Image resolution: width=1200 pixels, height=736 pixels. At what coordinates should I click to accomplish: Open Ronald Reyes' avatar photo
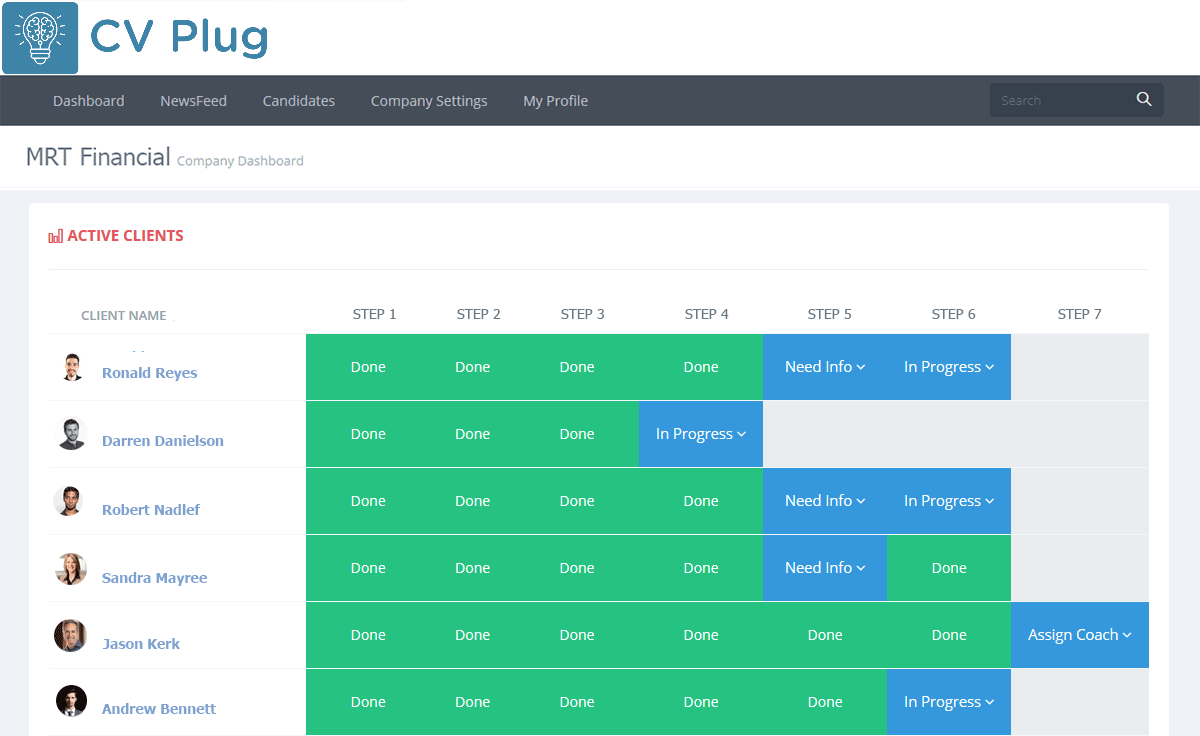[x=70, y=367]
